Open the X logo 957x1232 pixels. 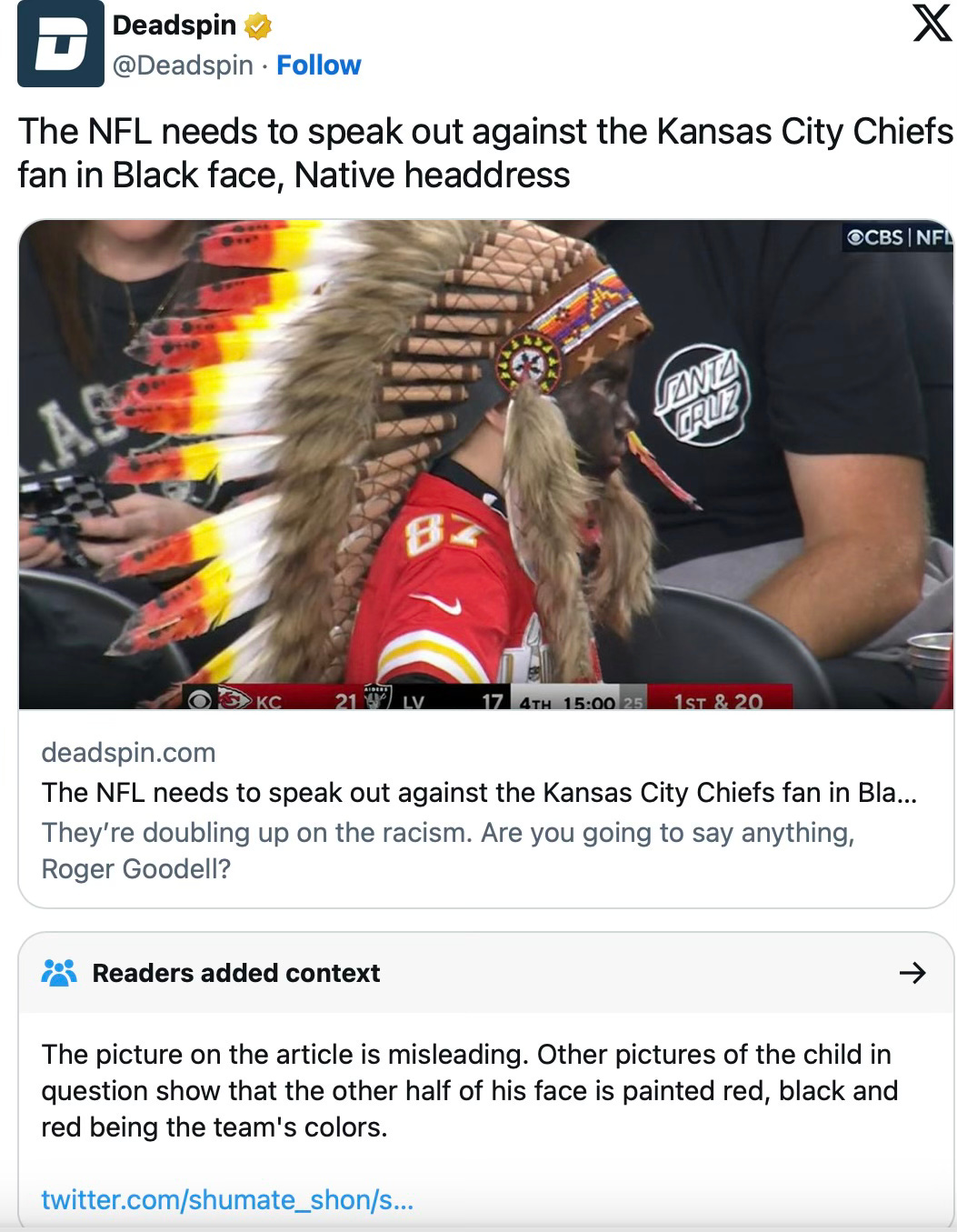932,22
